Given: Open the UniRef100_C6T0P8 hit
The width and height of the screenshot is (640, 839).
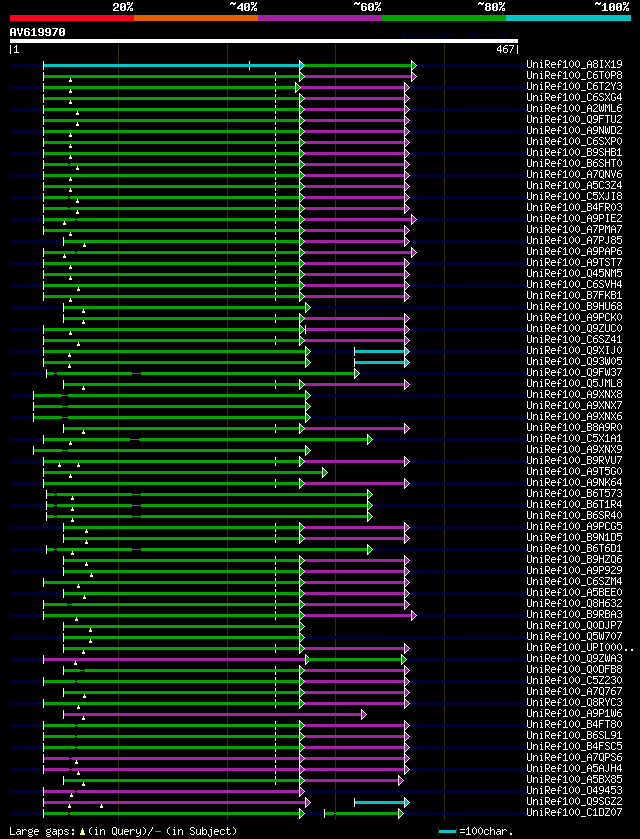Looking at the screenshot, I should click(x=574, y=75).
